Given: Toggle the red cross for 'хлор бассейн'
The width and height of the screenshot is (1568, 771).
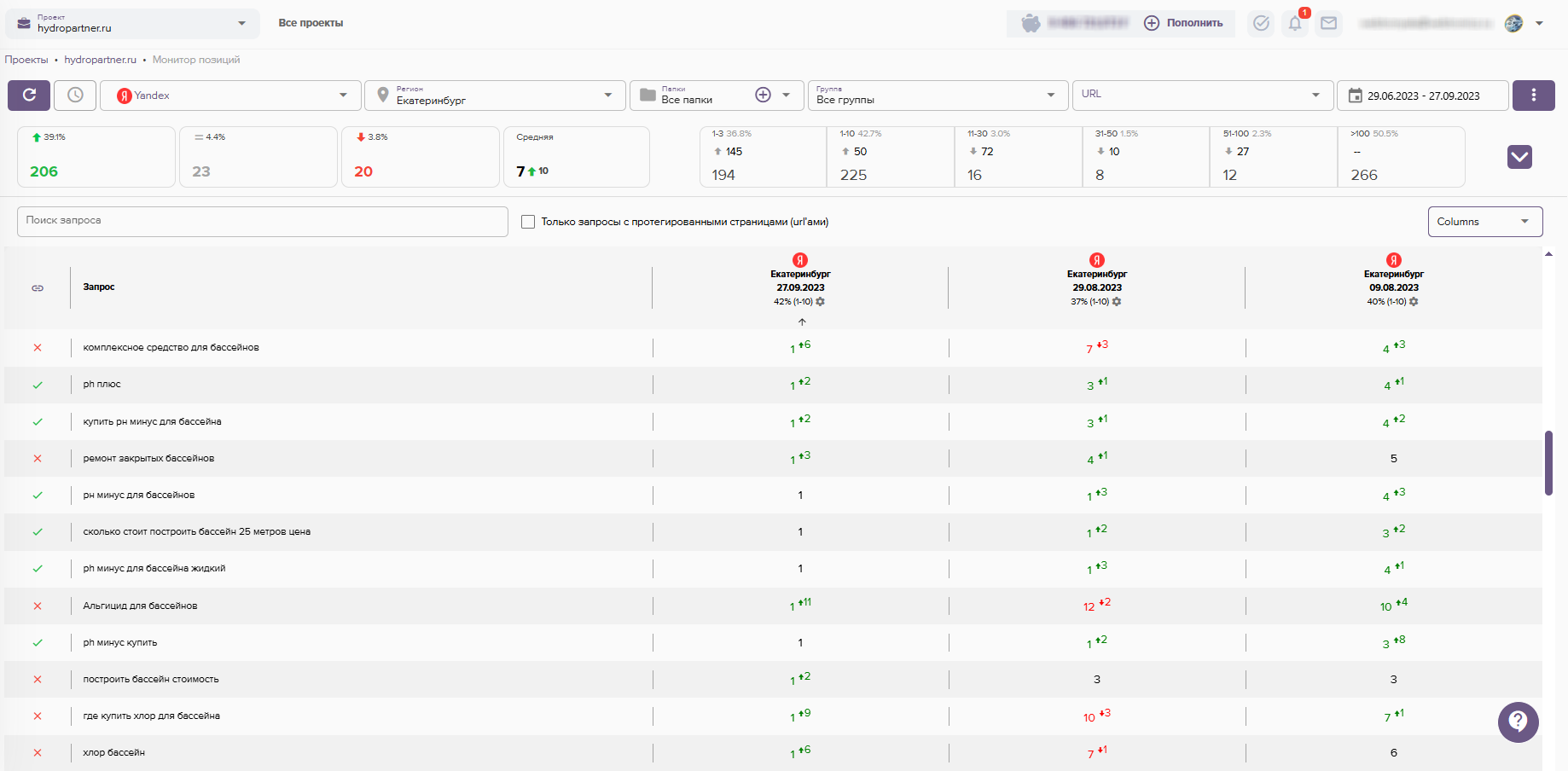Looking at the screenshot, I should click(x=38, y=753).
